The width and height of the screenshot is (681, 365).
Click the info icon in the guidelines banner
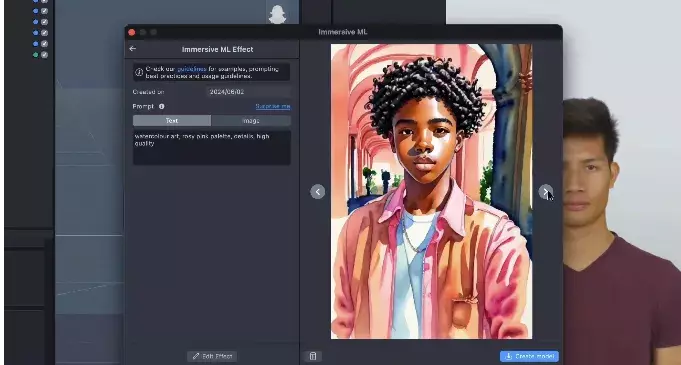(x=139, y=73)
